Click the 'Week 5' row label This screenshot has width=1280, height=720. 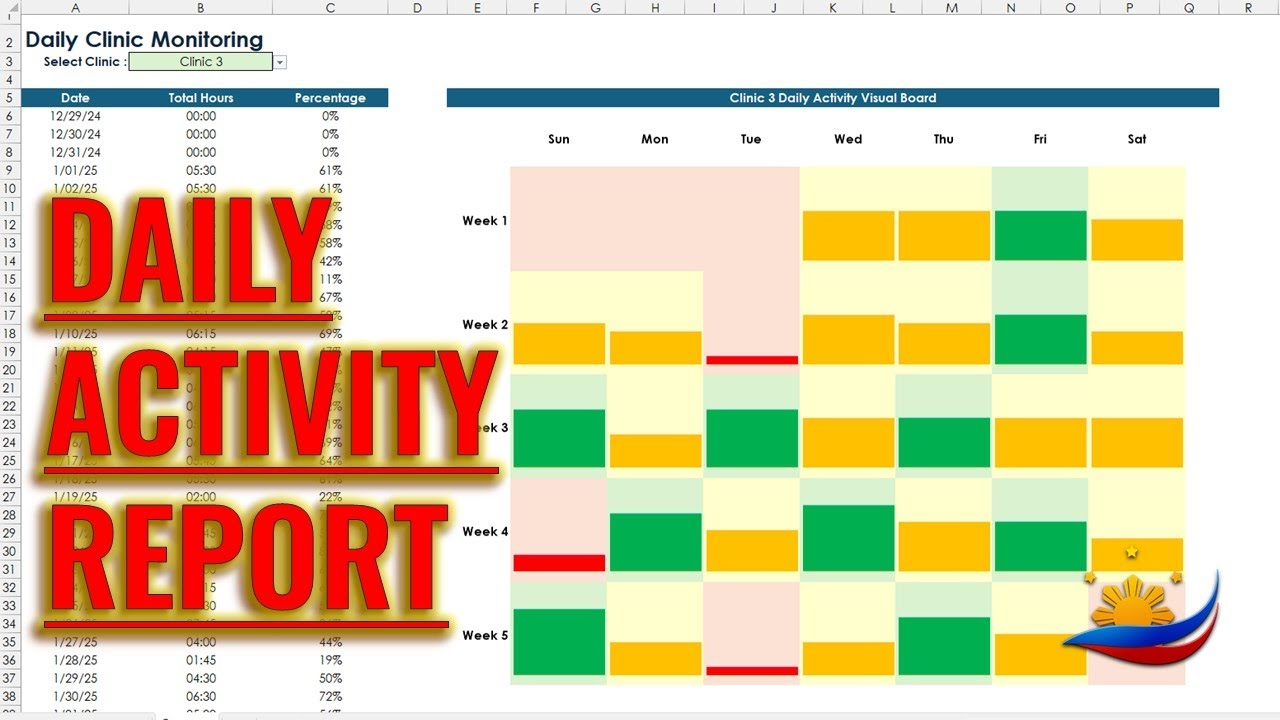click(485, 636)
